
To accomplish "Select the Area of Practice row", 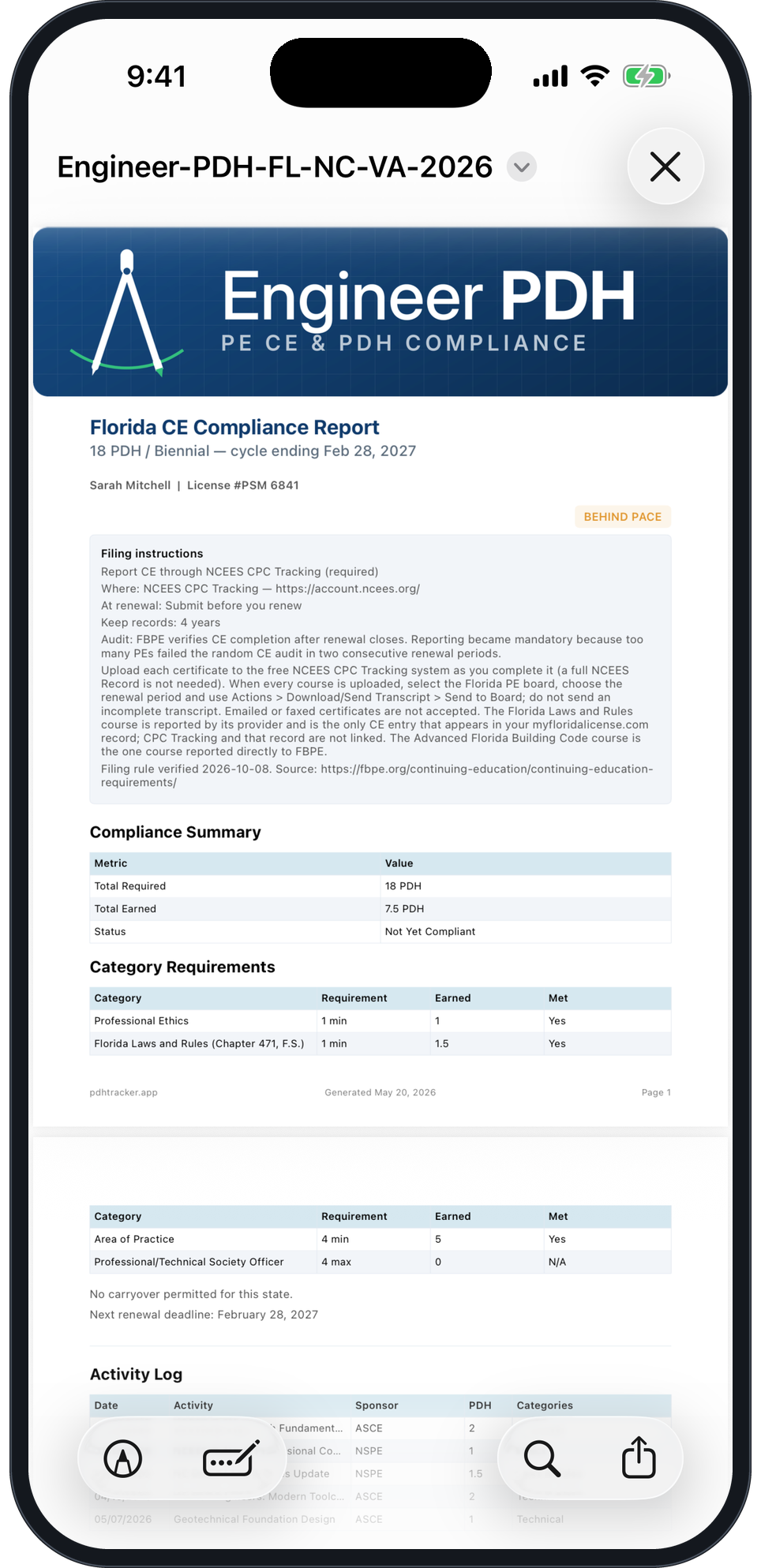I will tap(380, 1240).
